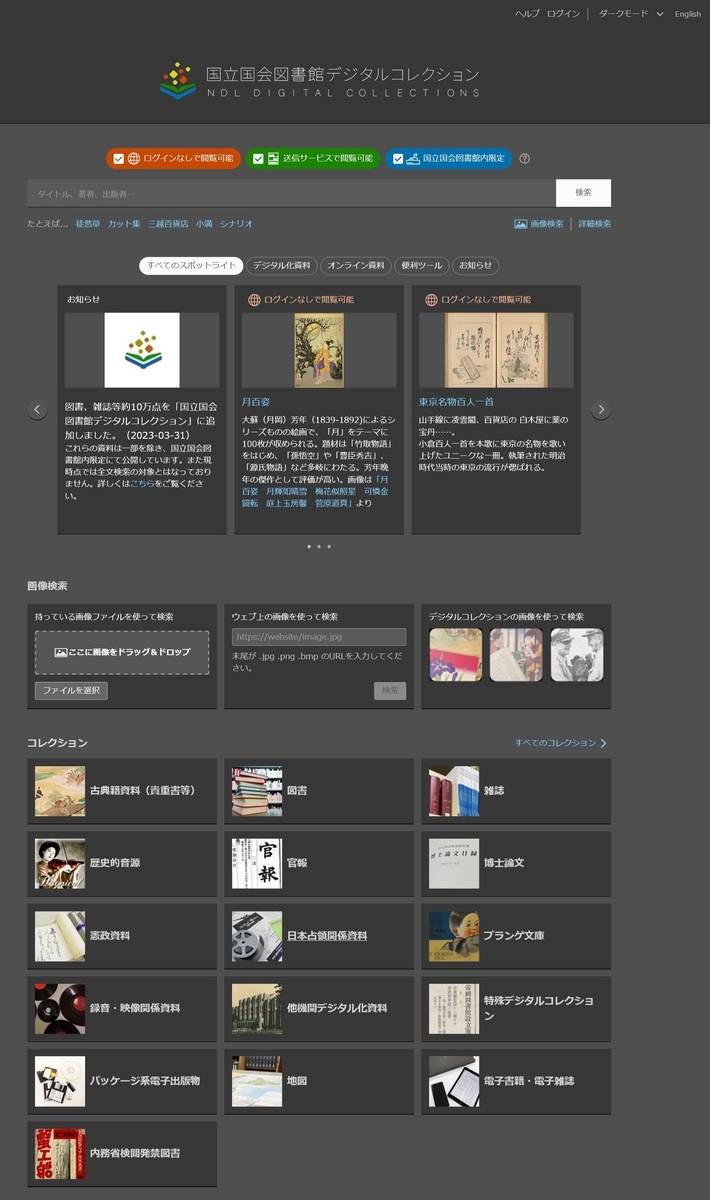Open 古典籍資料 collection thumbnail
Screen dimensions: 710x1200
point(60,790)
